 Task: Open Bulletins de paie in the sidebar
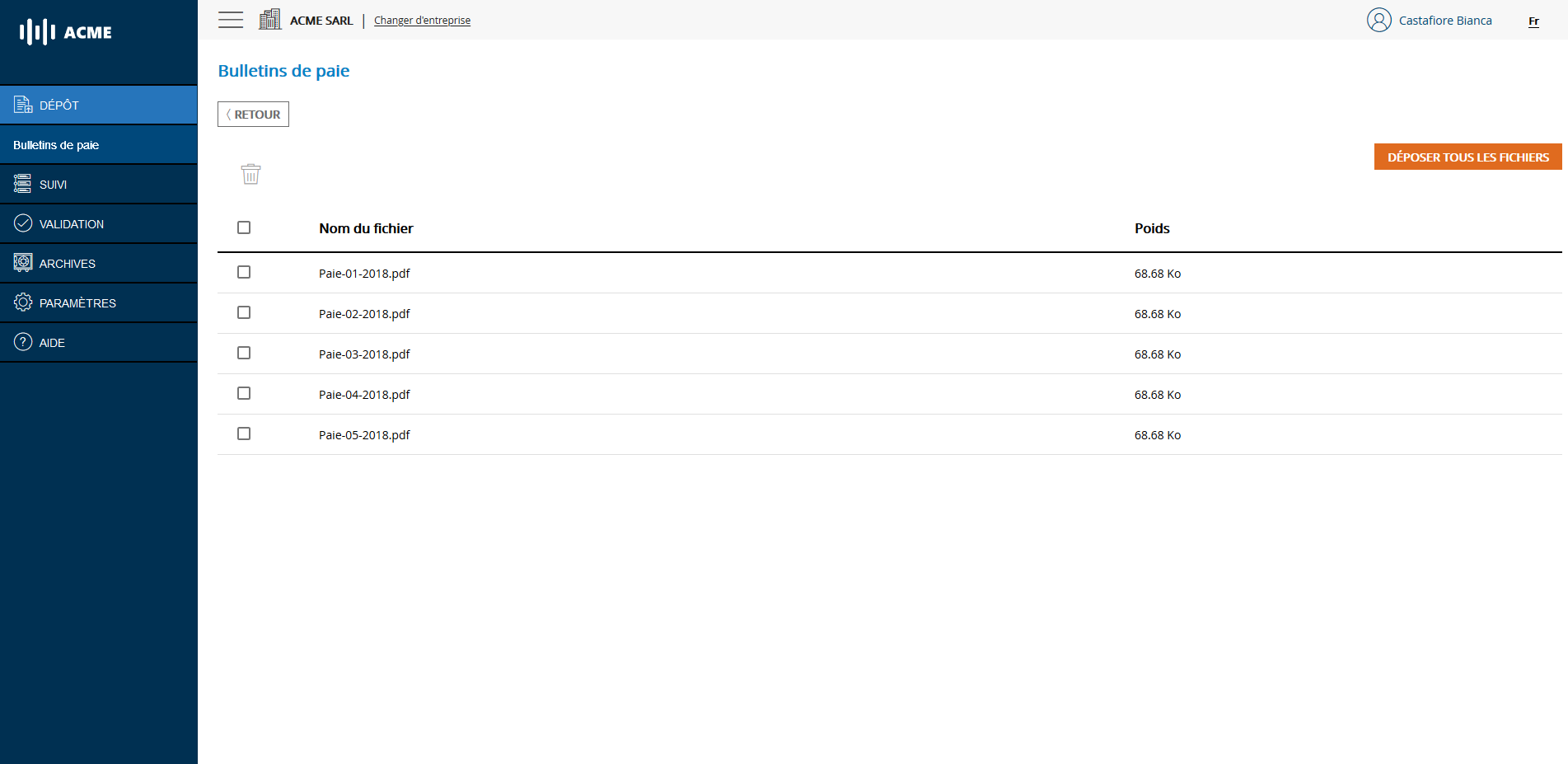coord(55,144)
